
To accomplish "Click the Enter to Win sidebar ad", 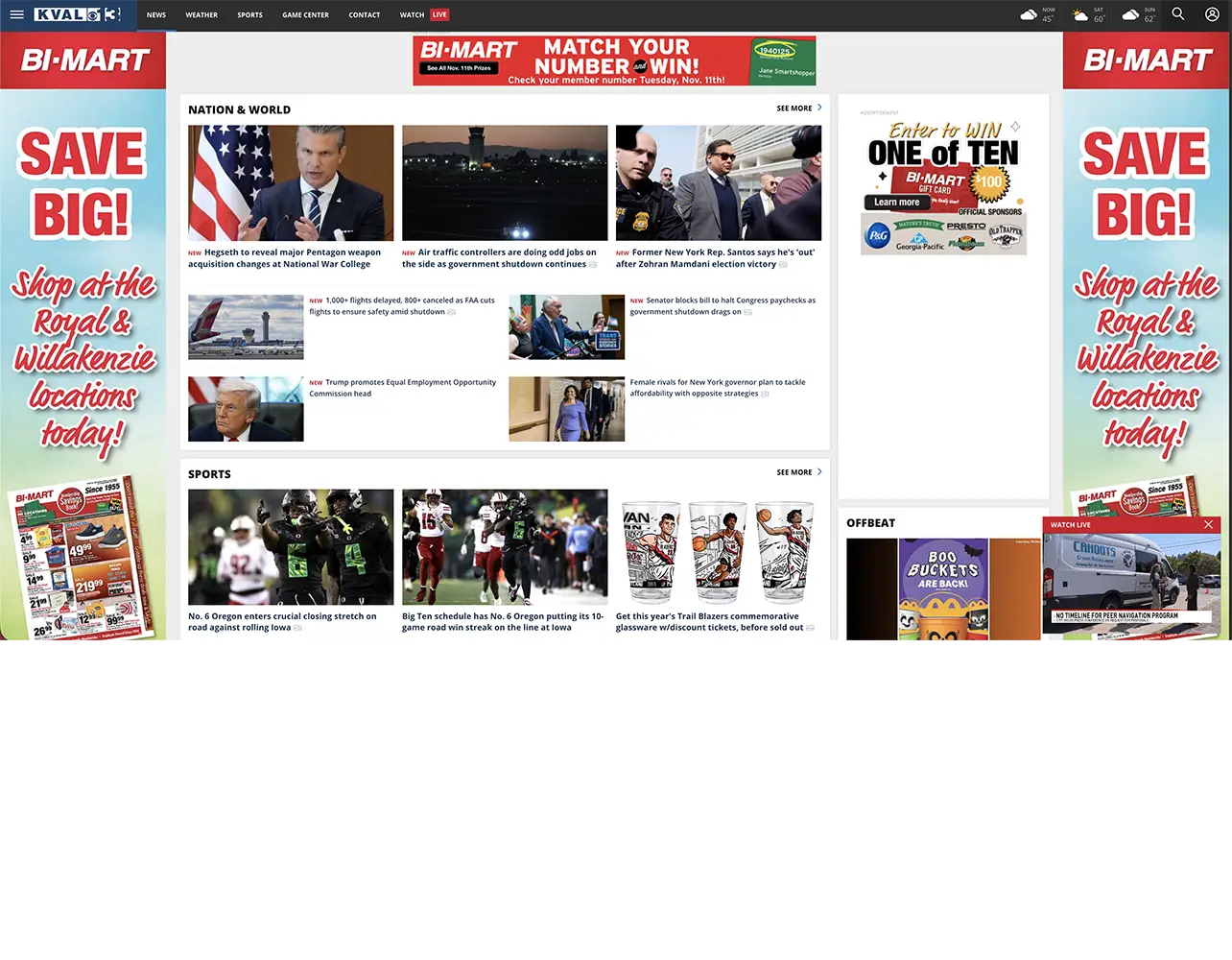I will [943, 186].
